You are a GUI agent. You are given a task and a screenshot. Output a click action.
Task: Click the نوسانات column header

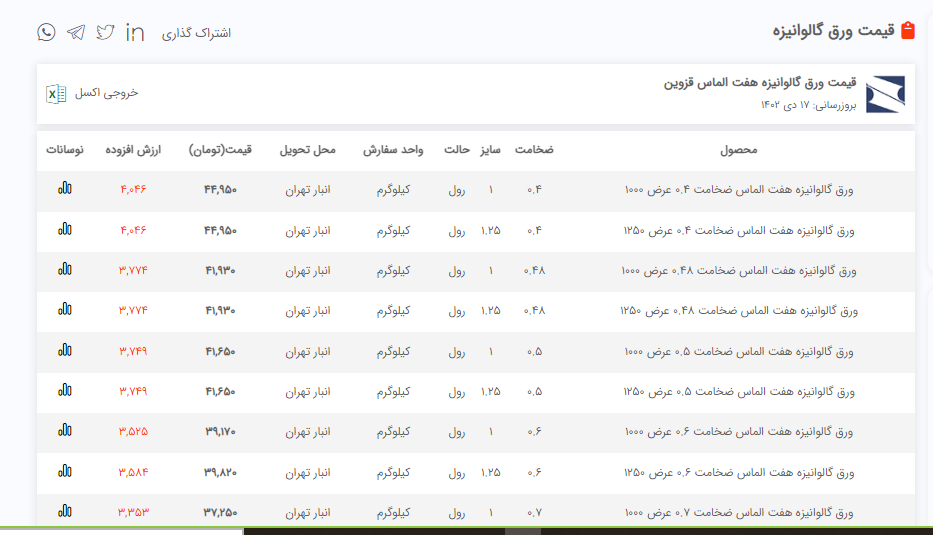65,150
